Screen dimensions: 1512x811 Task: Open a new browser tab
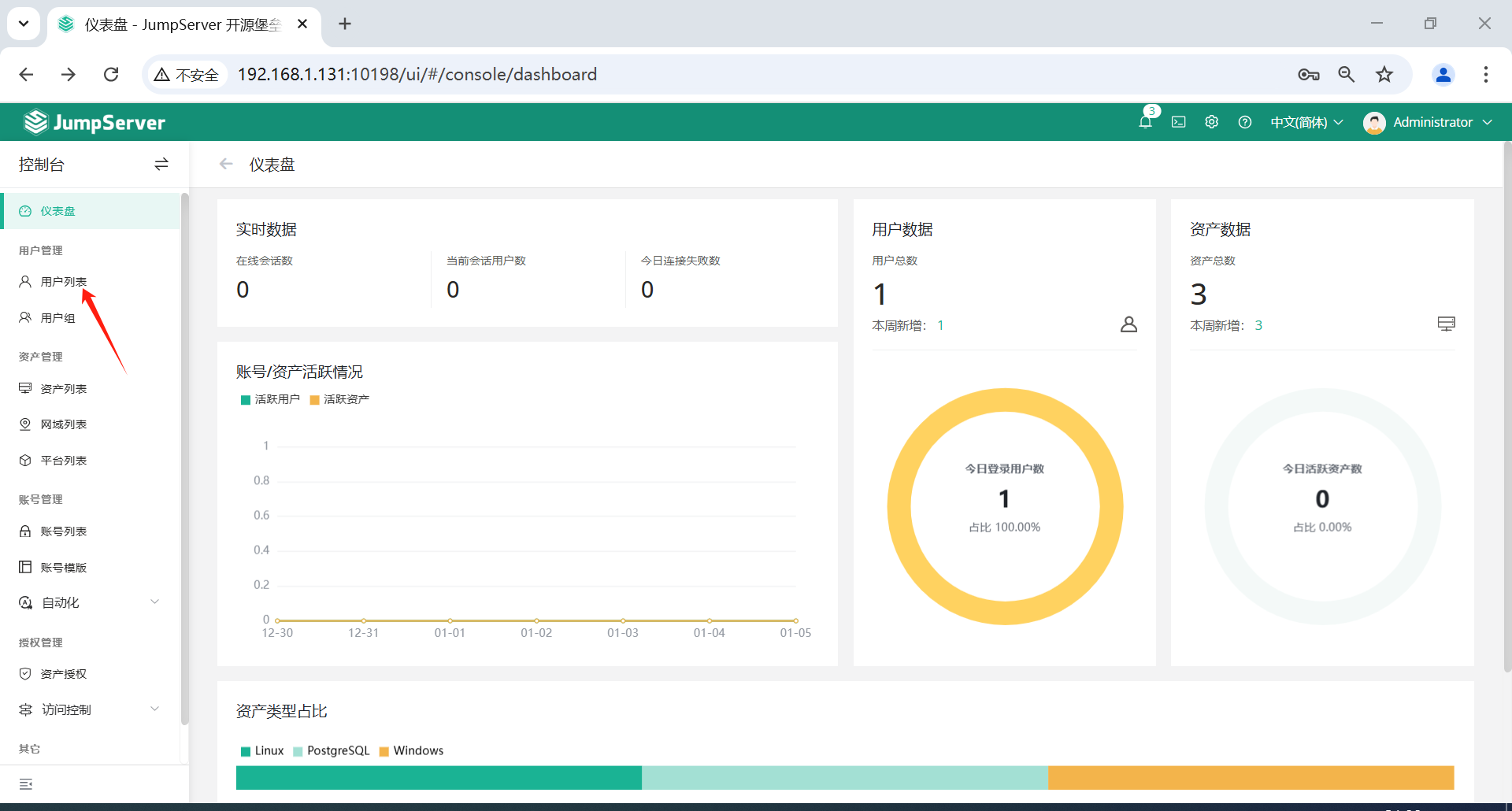(x=345, y=24)
